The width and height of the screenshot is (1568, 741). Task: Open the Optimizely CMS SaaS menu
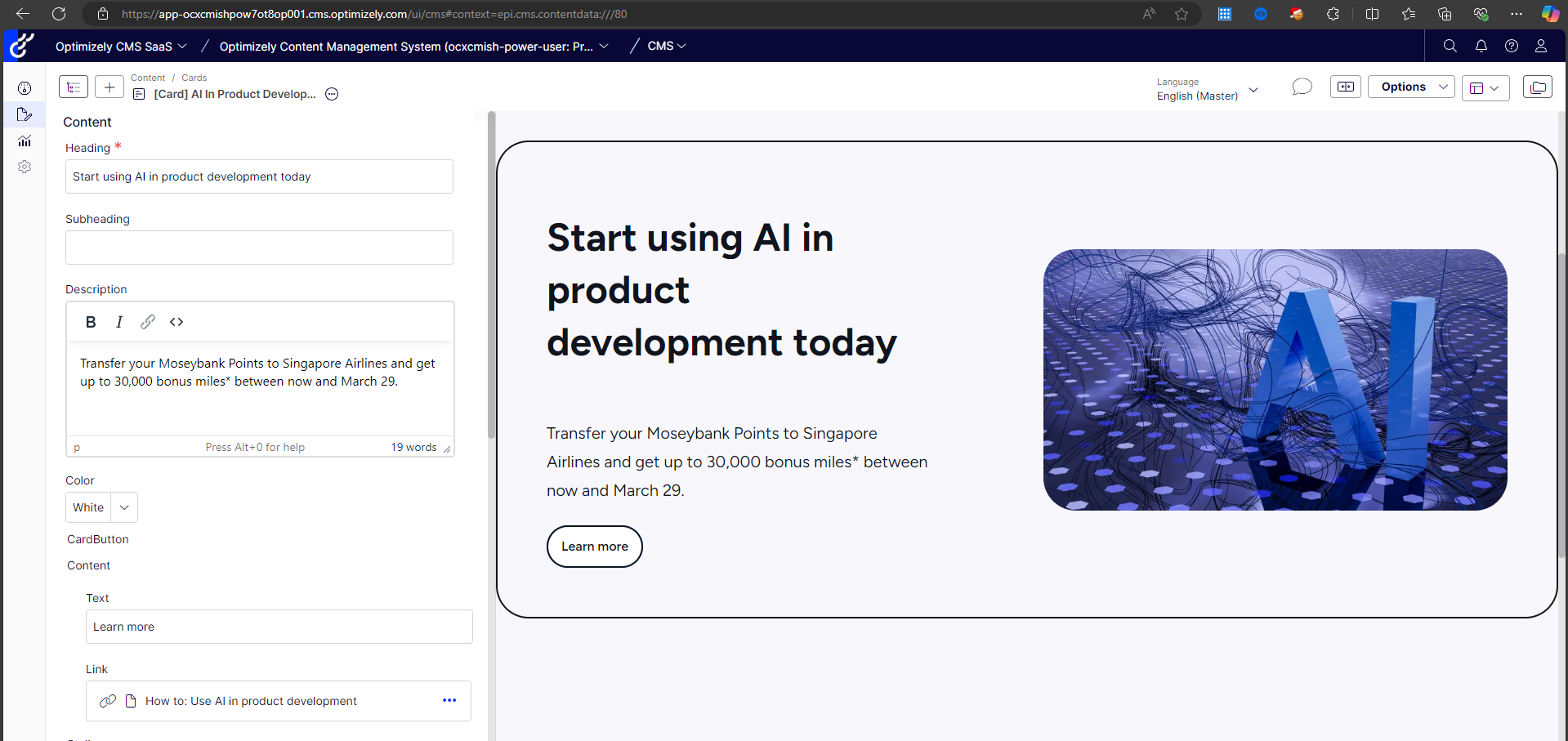pos(121,47)
